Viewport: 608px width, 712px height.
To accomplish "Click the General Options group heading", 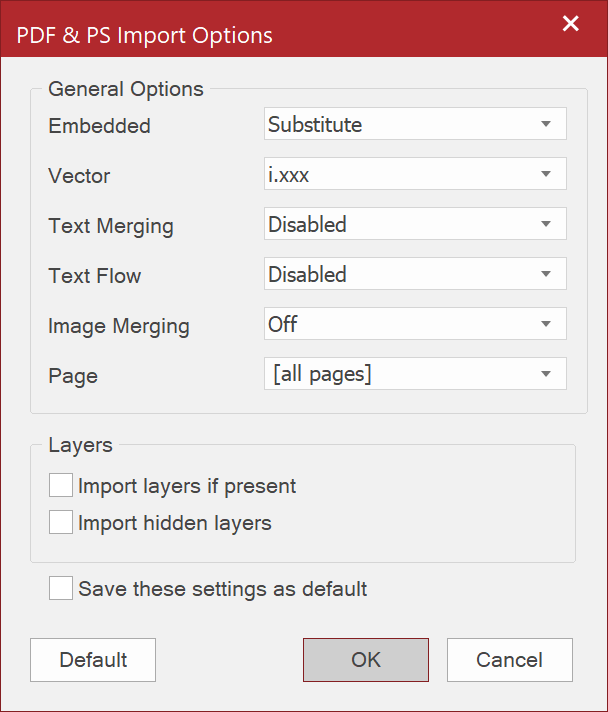I will (x=126, y=89).
